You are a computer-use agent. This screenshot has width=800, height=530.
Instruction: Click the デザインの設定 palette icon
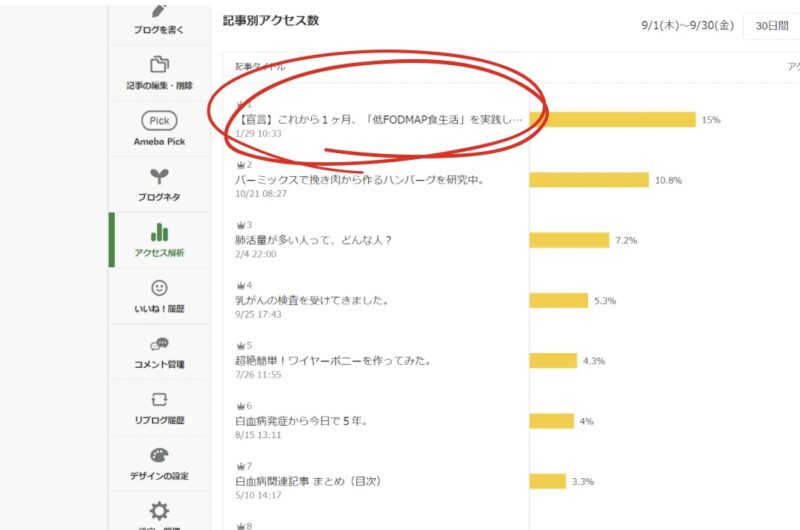tap(159, 456)
